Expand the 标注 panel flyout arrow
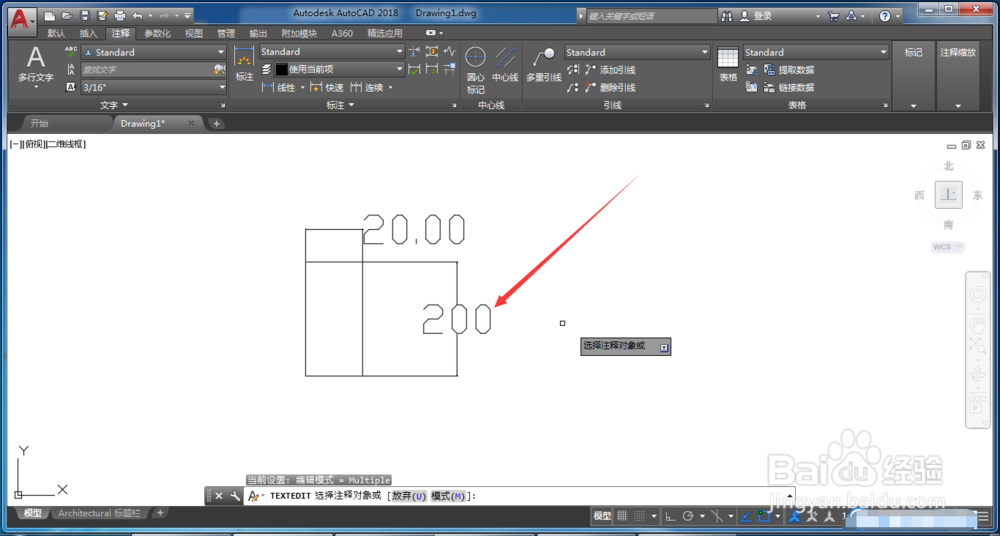1000x536 pixels. [352, 105]
